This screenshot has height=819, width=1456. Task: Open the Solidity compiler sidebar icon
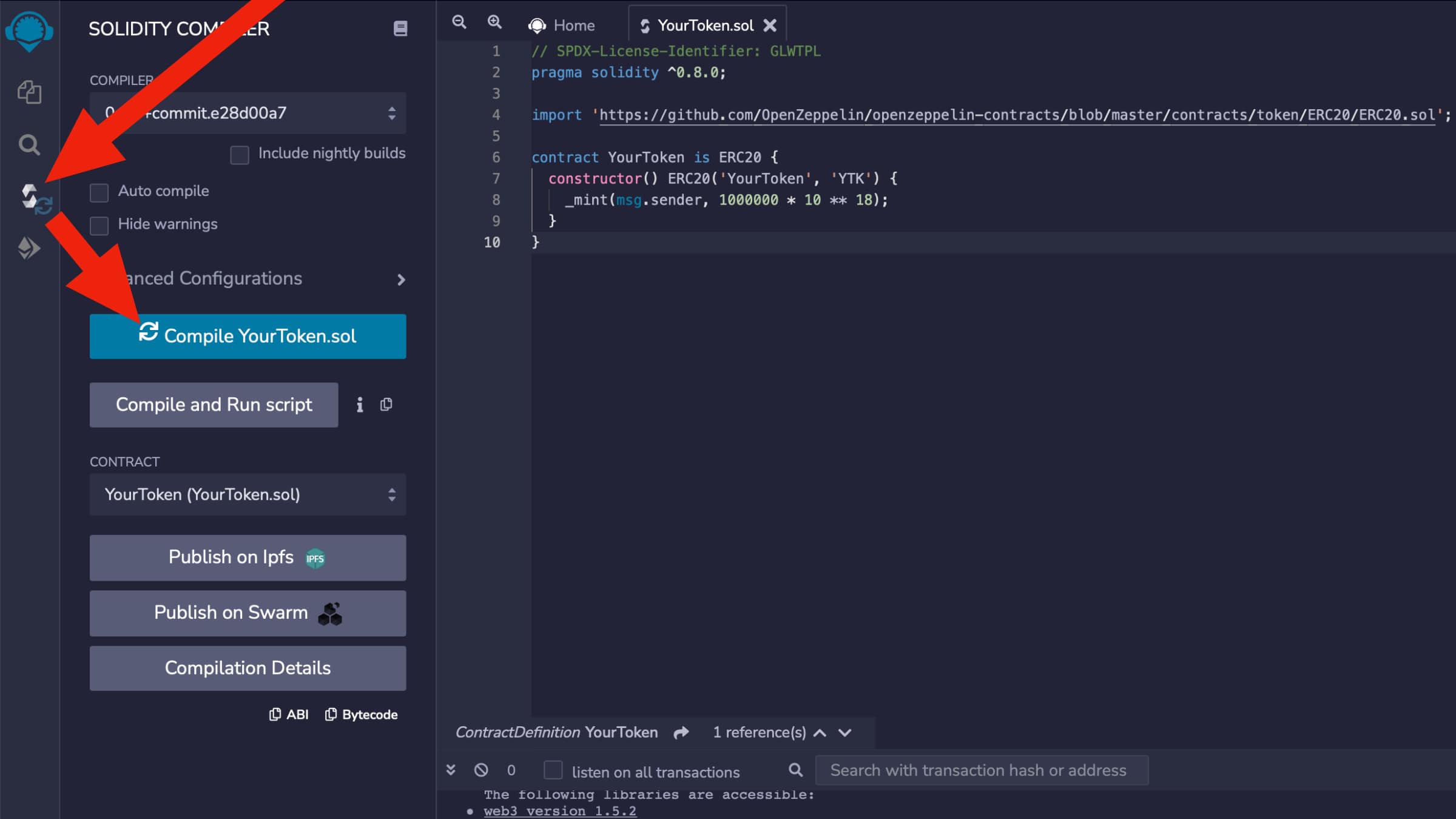(x=32, y=198)
